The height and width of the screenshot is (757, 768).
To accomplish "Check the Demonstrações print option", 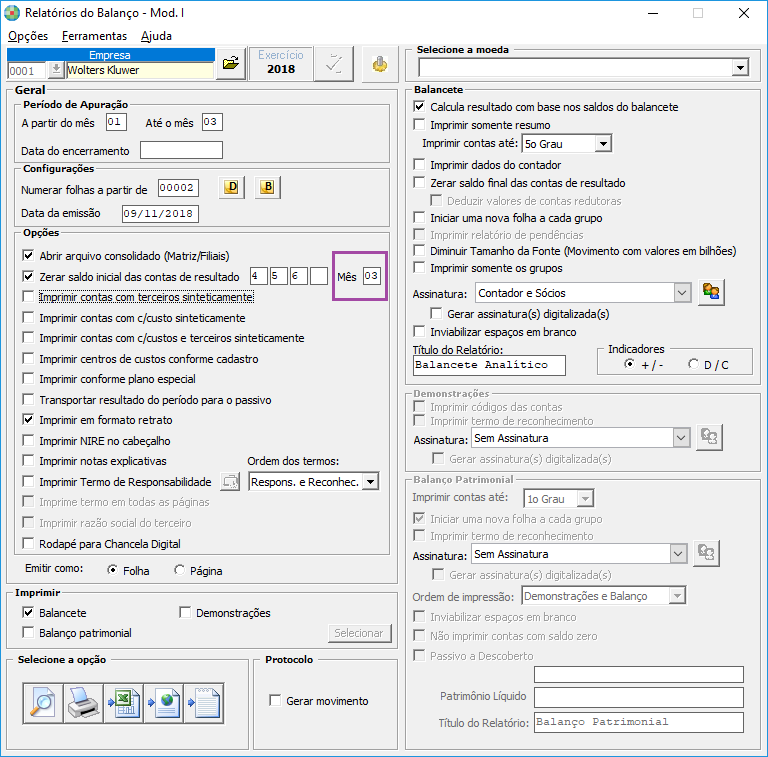I will point(185,613).
